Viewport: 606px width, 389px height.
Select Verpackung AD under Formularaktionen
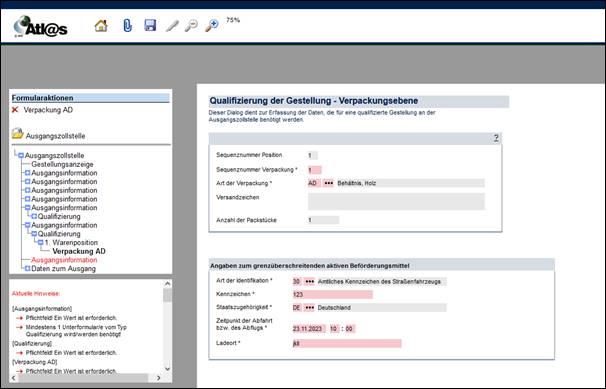(x=48, y=110)
